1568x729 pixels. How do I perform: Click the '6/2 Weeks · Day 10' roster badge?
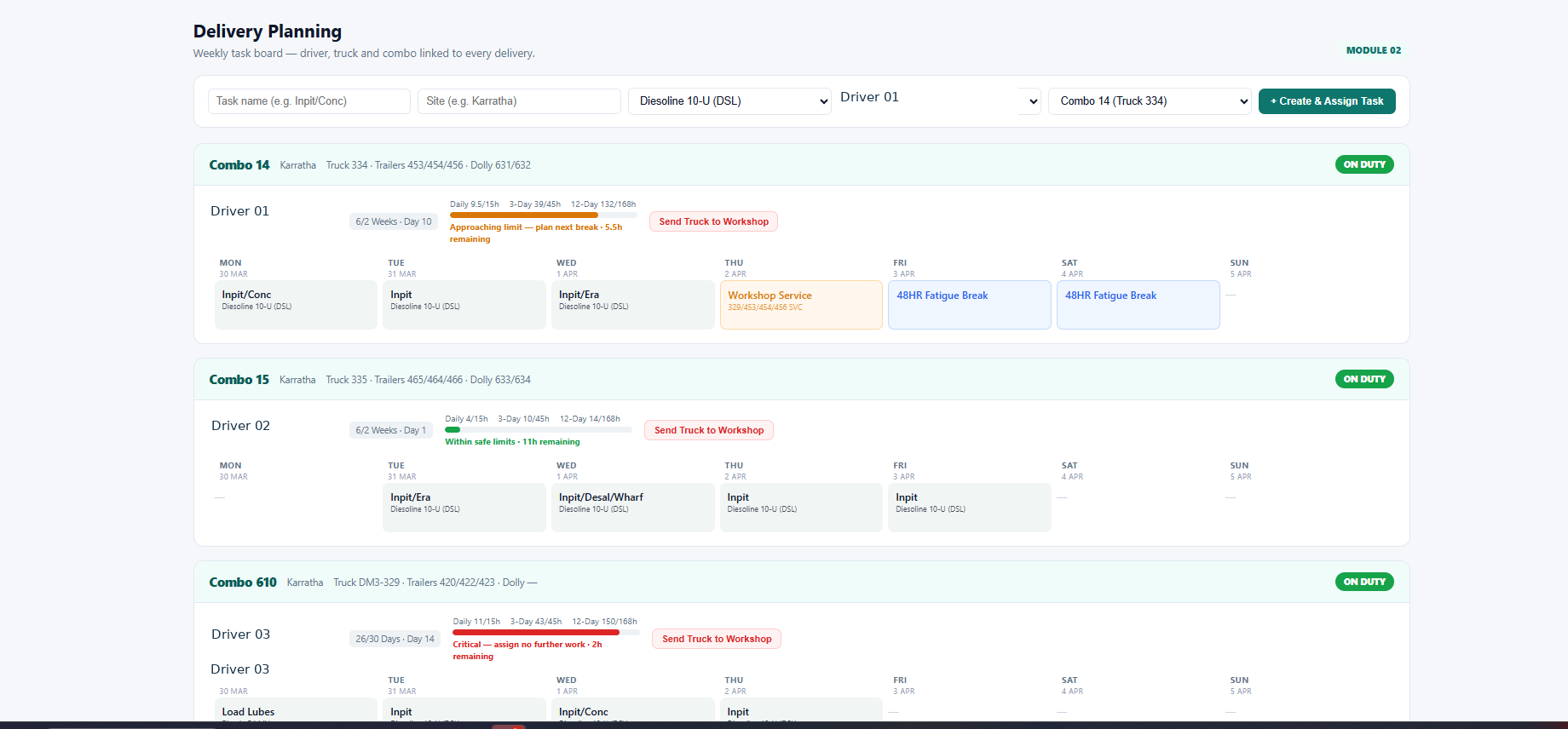coord(394,221)
